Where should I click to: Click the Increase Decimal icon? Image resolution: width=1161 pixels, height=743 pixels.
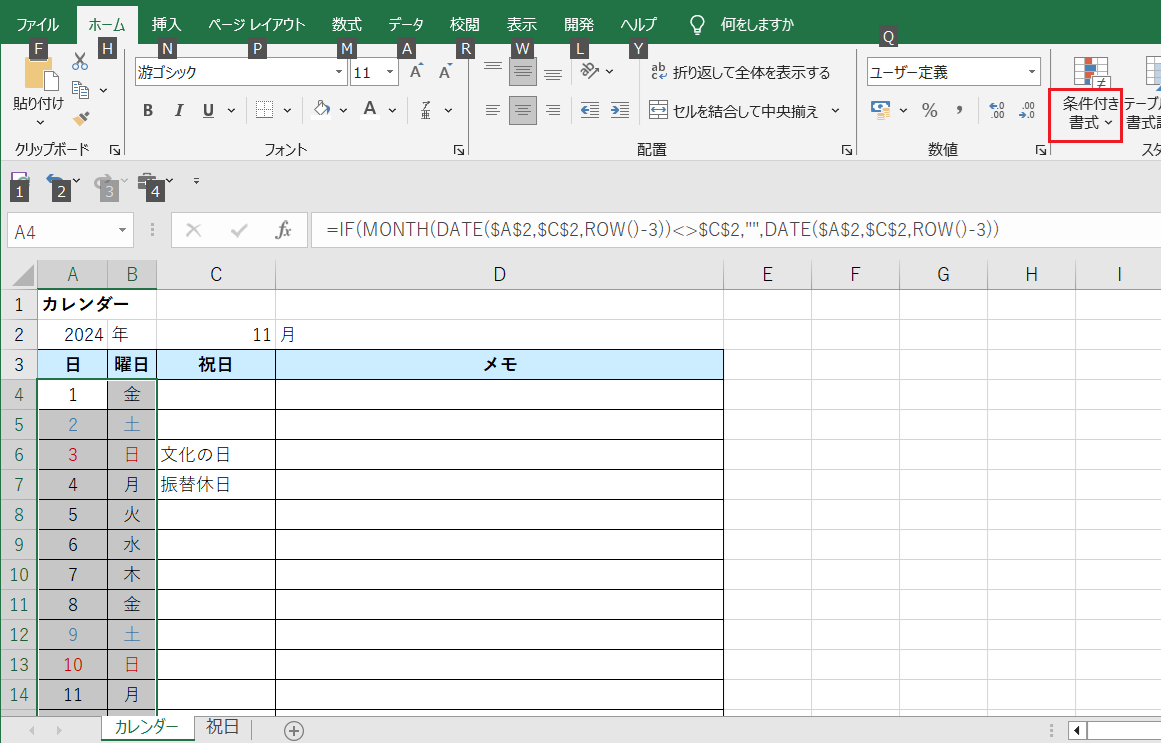pos(996,111)
